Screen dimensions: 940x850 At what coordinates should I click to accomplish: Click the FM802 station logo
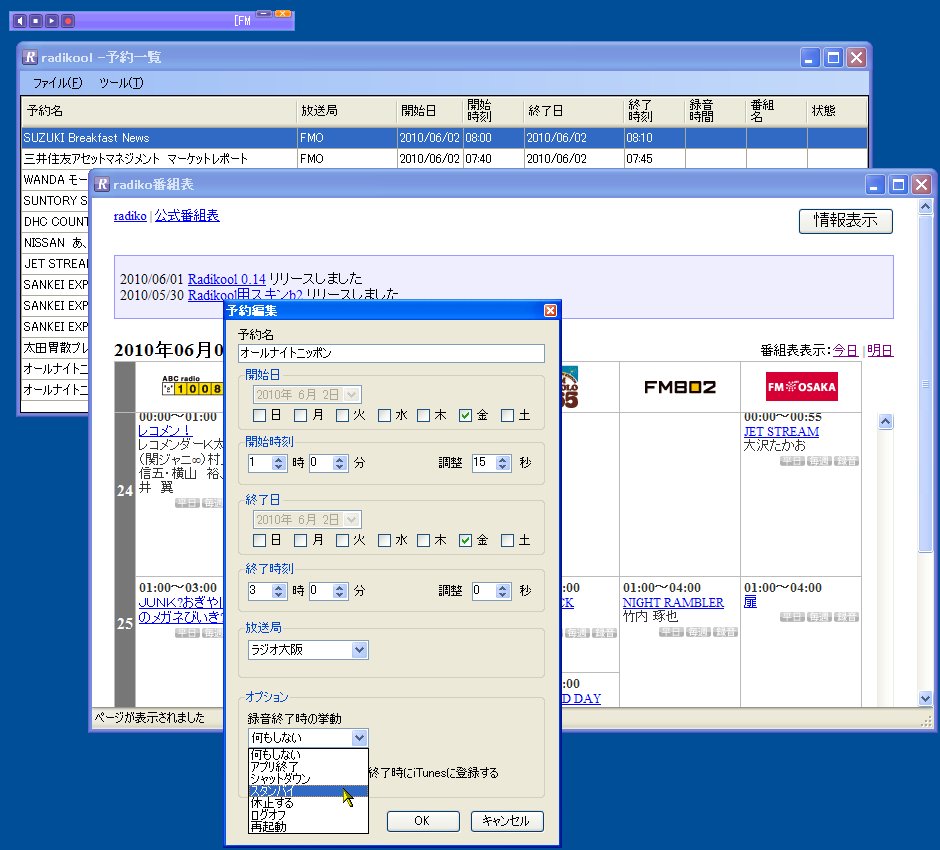click(x=680, y=387)
